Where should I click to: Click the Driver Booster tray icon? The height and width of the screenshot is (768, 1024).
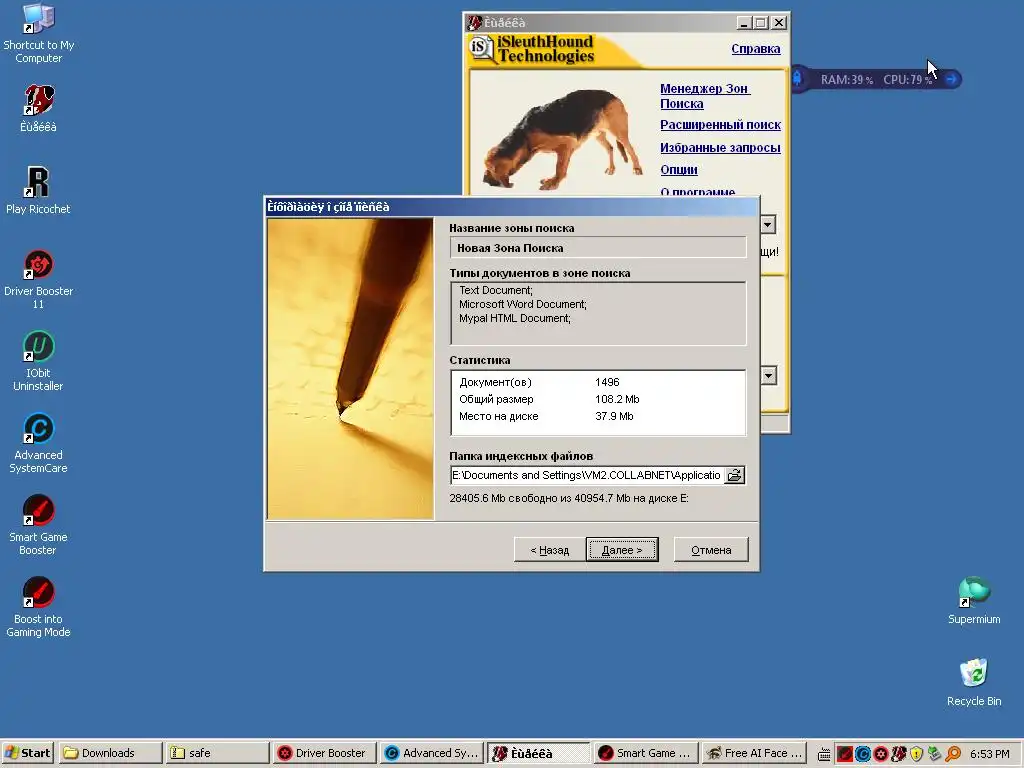[881, 754]
